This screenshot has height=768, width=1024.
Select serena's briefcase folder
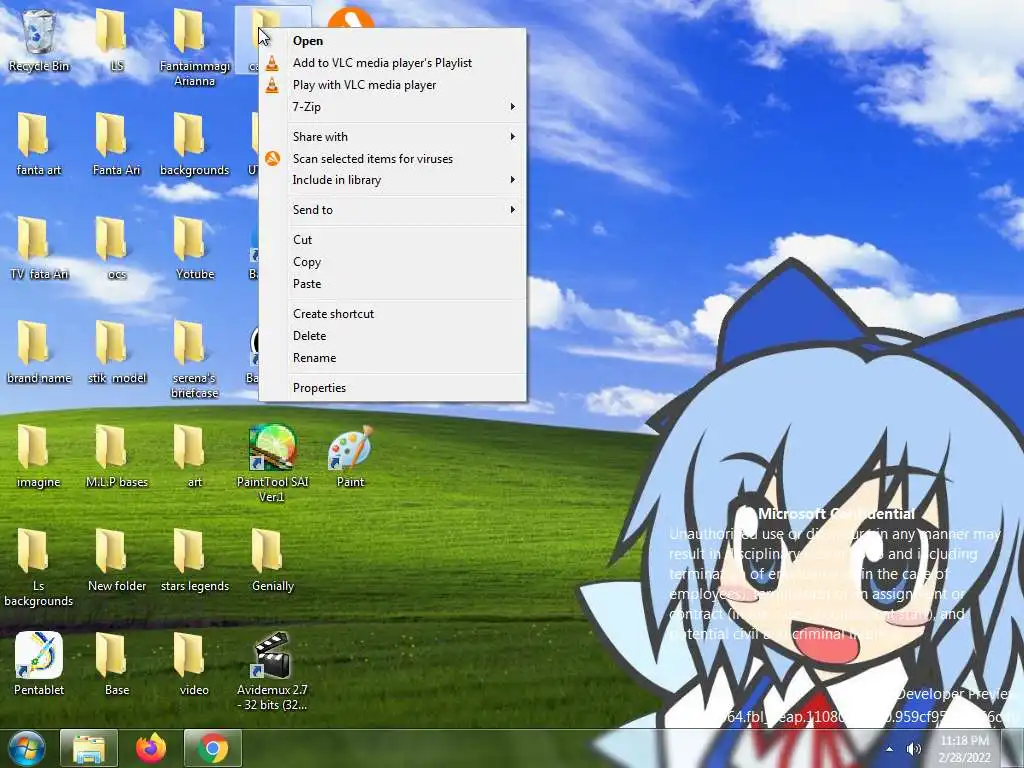click(195, 359)
